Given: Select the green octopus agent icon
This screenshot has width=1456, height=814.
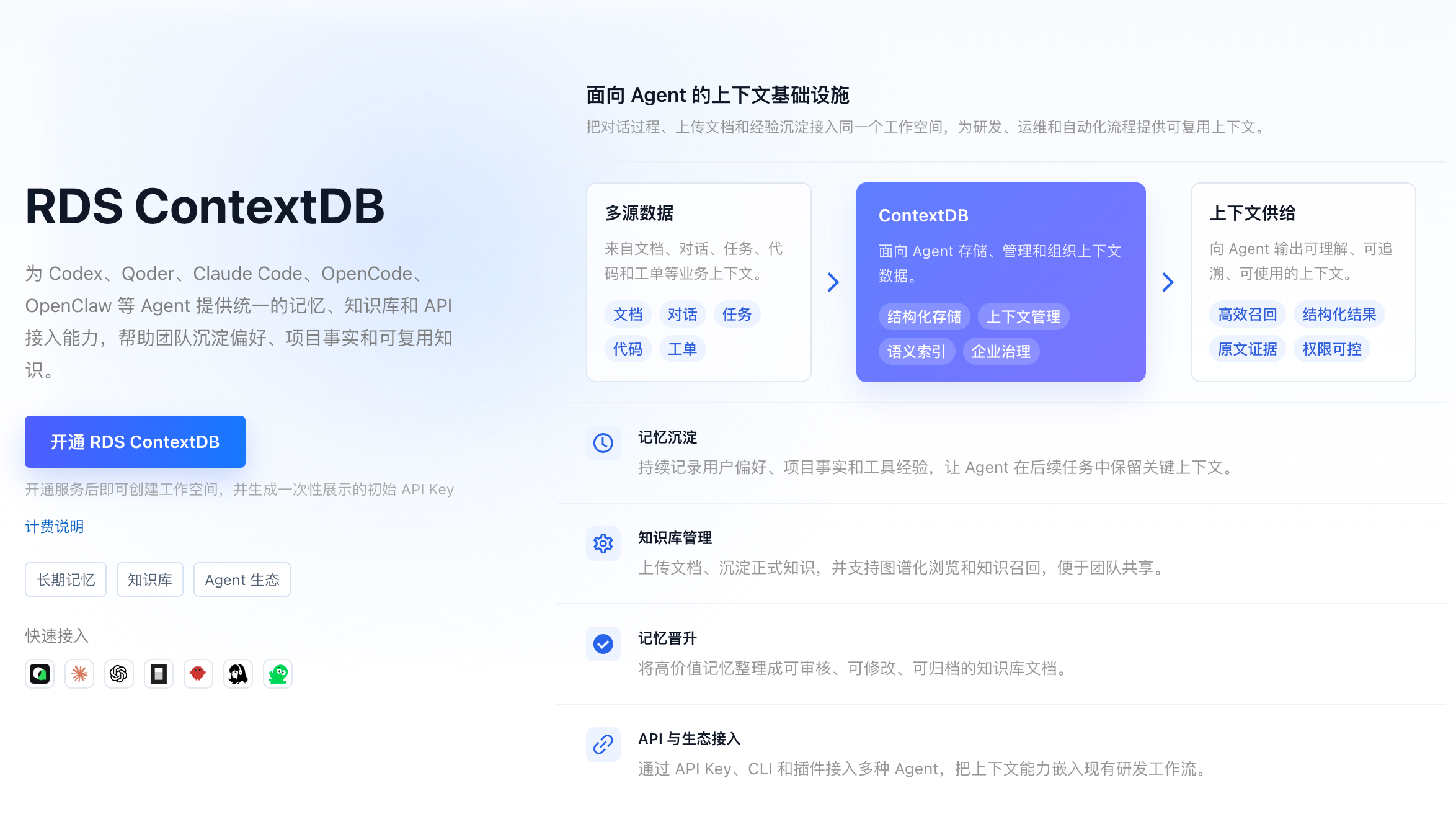Looking at the screenshot, I should (x=278, y=674).
